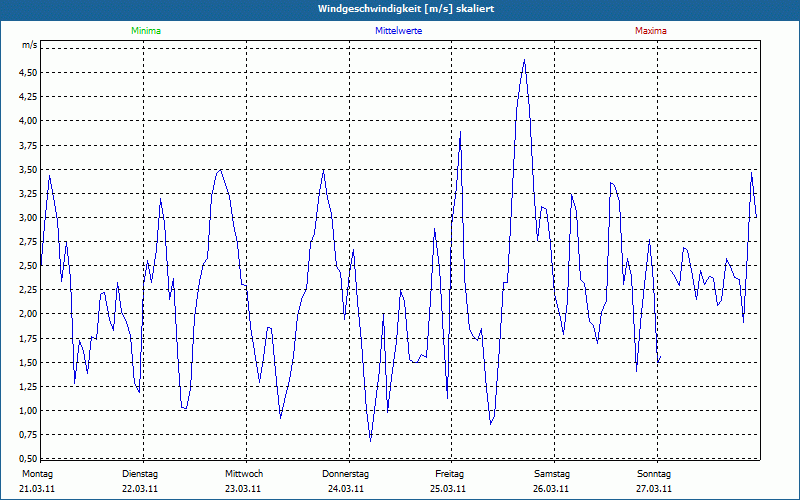Click the lowest wind speed dip on Thursday
Screen dimensions: 800x500
coord(370,441)
